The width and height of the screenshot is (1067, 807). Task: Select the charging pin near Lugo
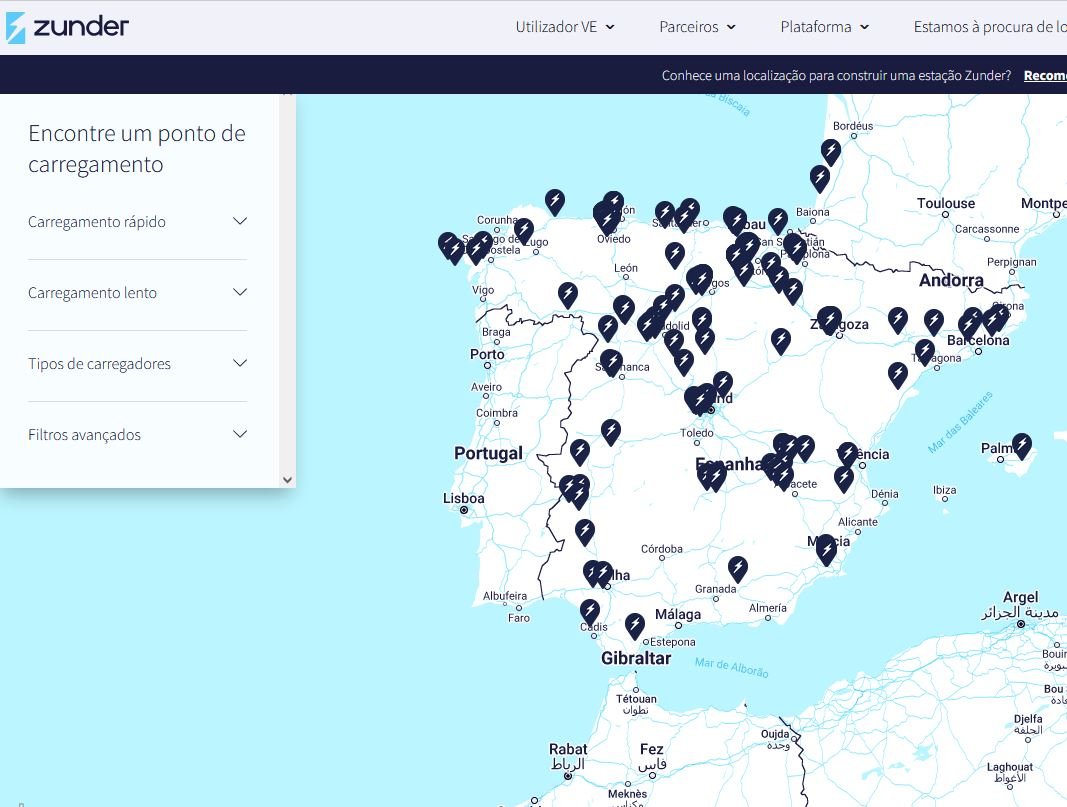(524, 230)
